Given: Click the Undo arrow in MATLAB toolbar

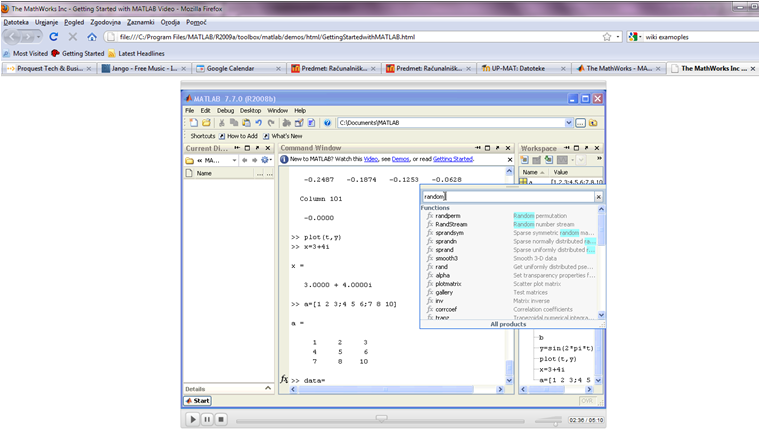Looking at the screenshot, I should point(259,123).
